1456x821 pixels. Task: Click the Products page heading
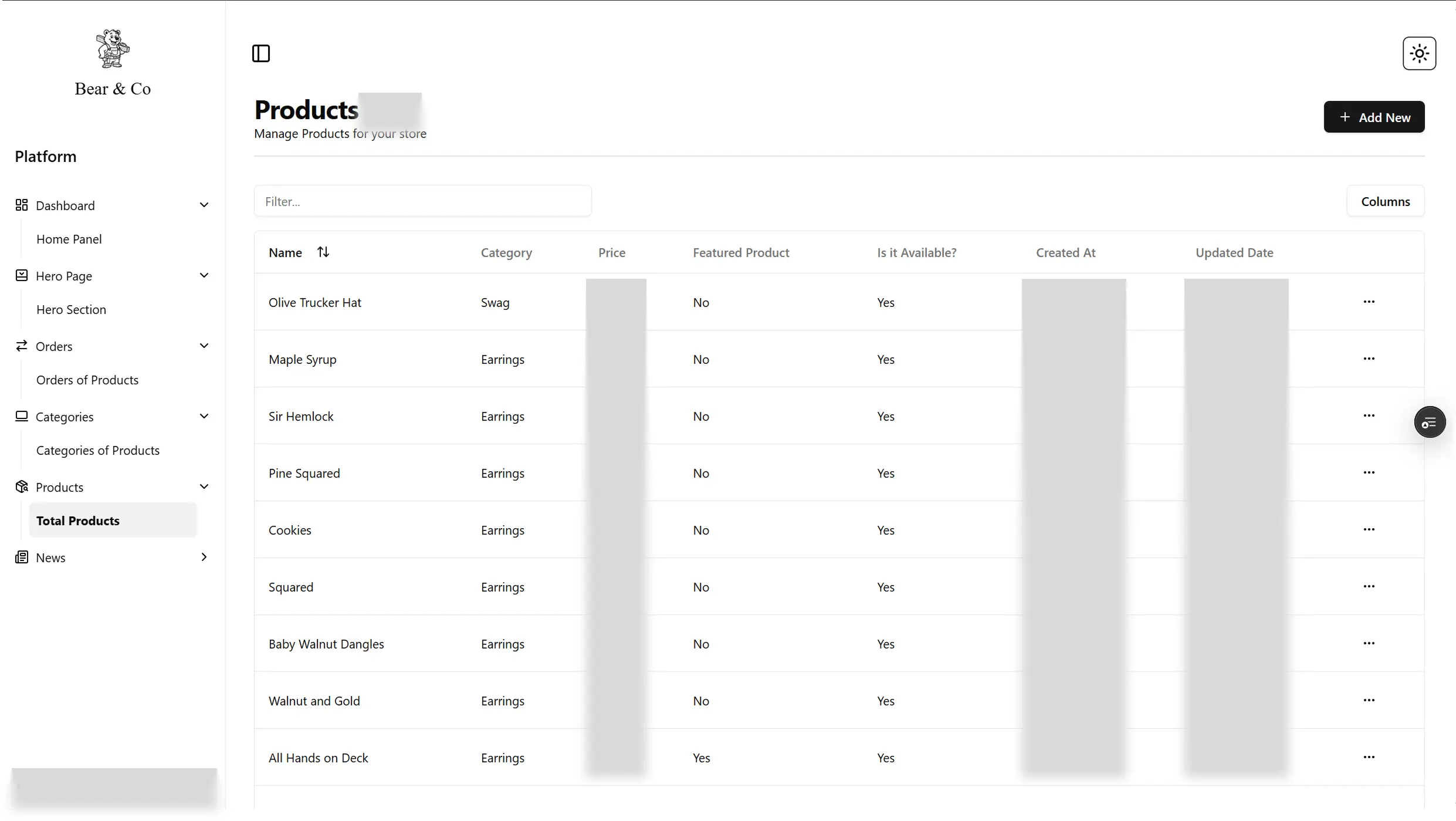click(x=306, y=110)
